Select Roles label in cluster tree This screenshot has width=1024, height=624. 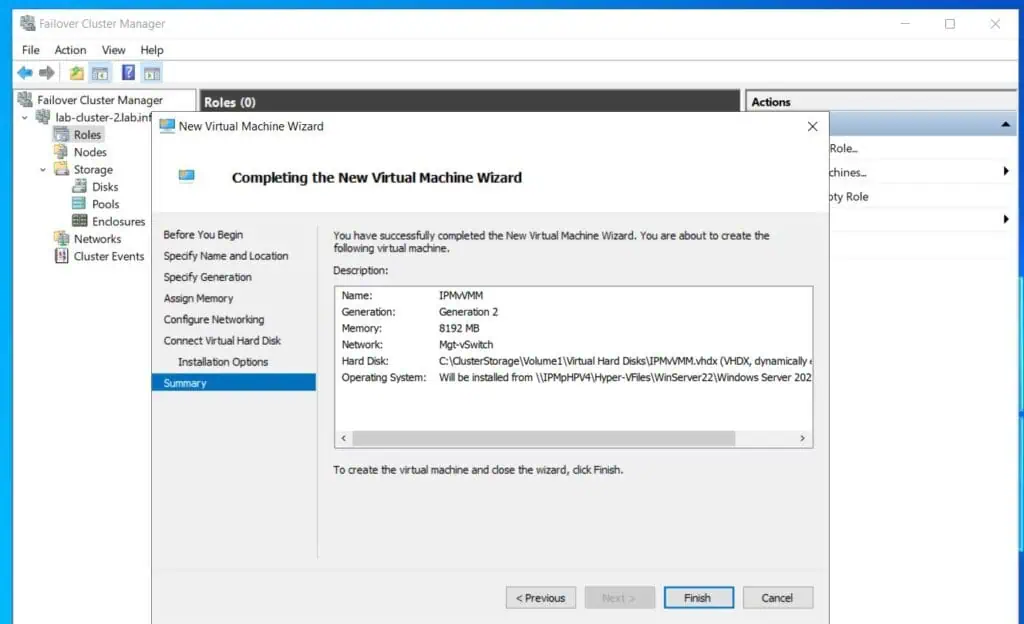coord(88,134)
